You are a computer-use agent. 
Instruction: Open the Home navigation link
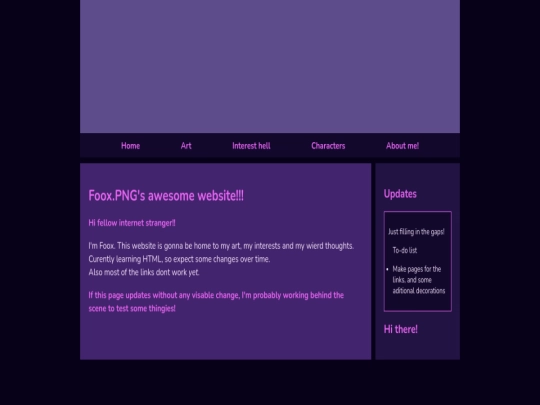131,146
